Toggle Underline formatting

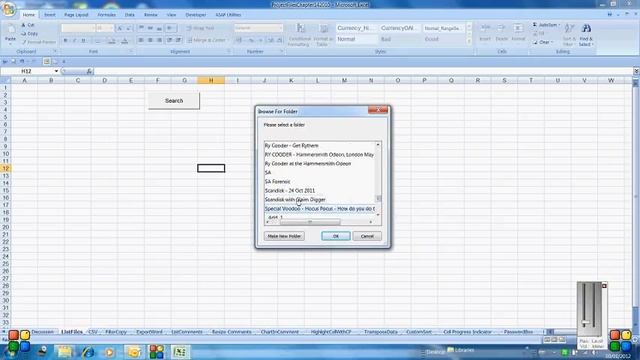coord(83,40)
